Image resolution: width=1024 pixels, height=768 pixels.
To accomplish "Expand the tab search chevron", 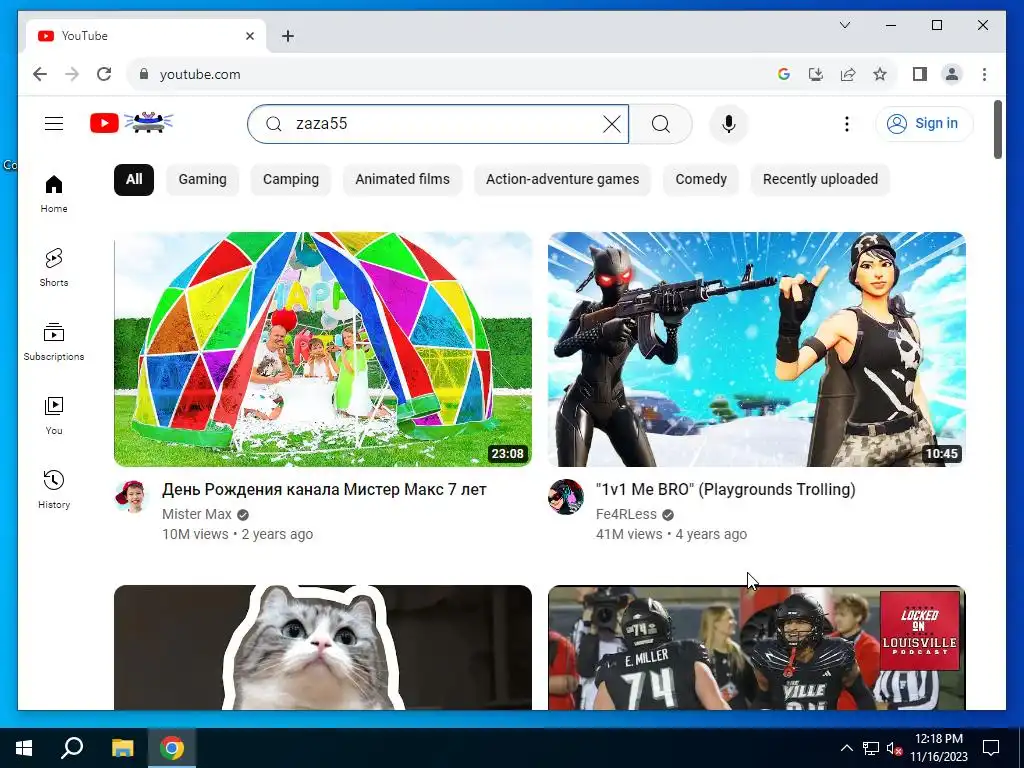I will tap(844, 25).
